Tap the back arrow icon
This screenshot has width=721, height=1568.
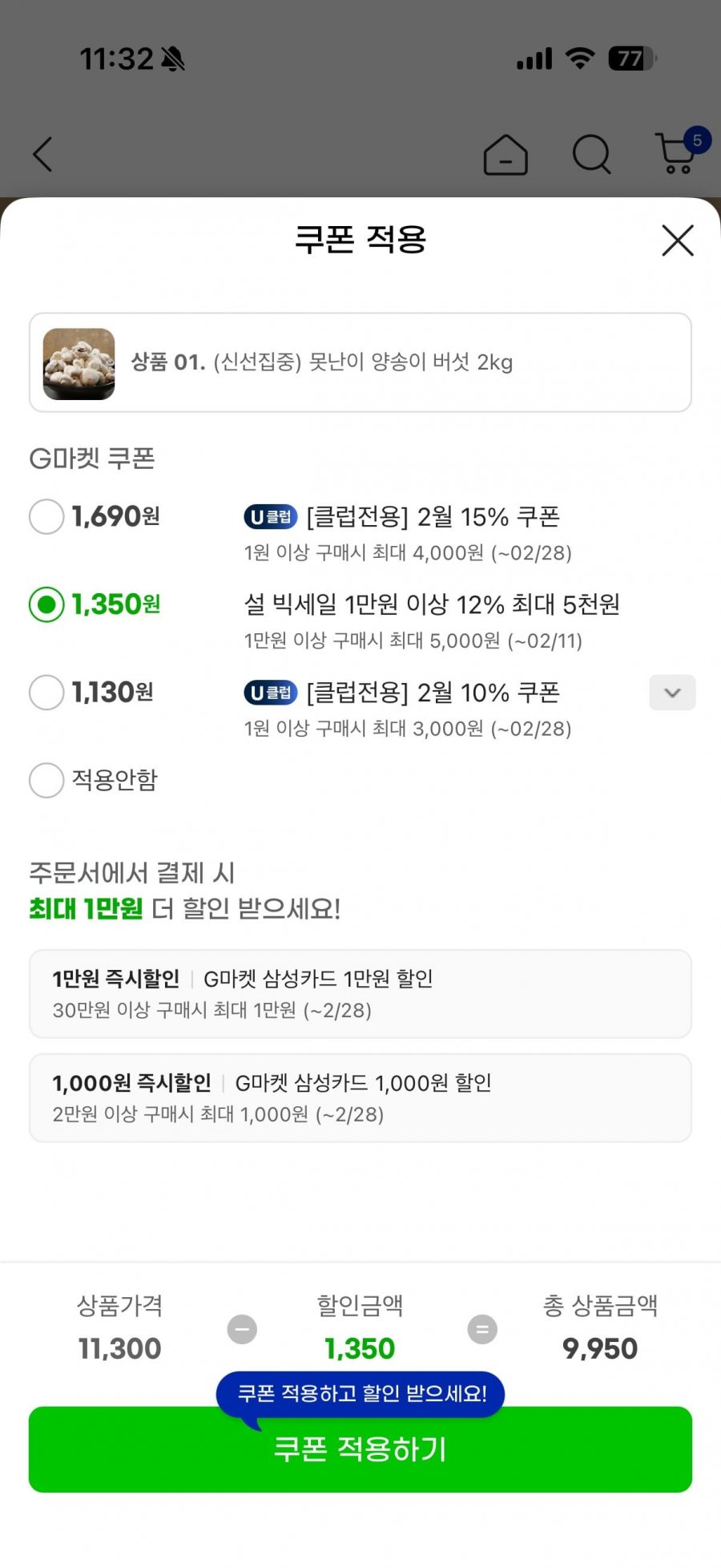pos(43,154)
